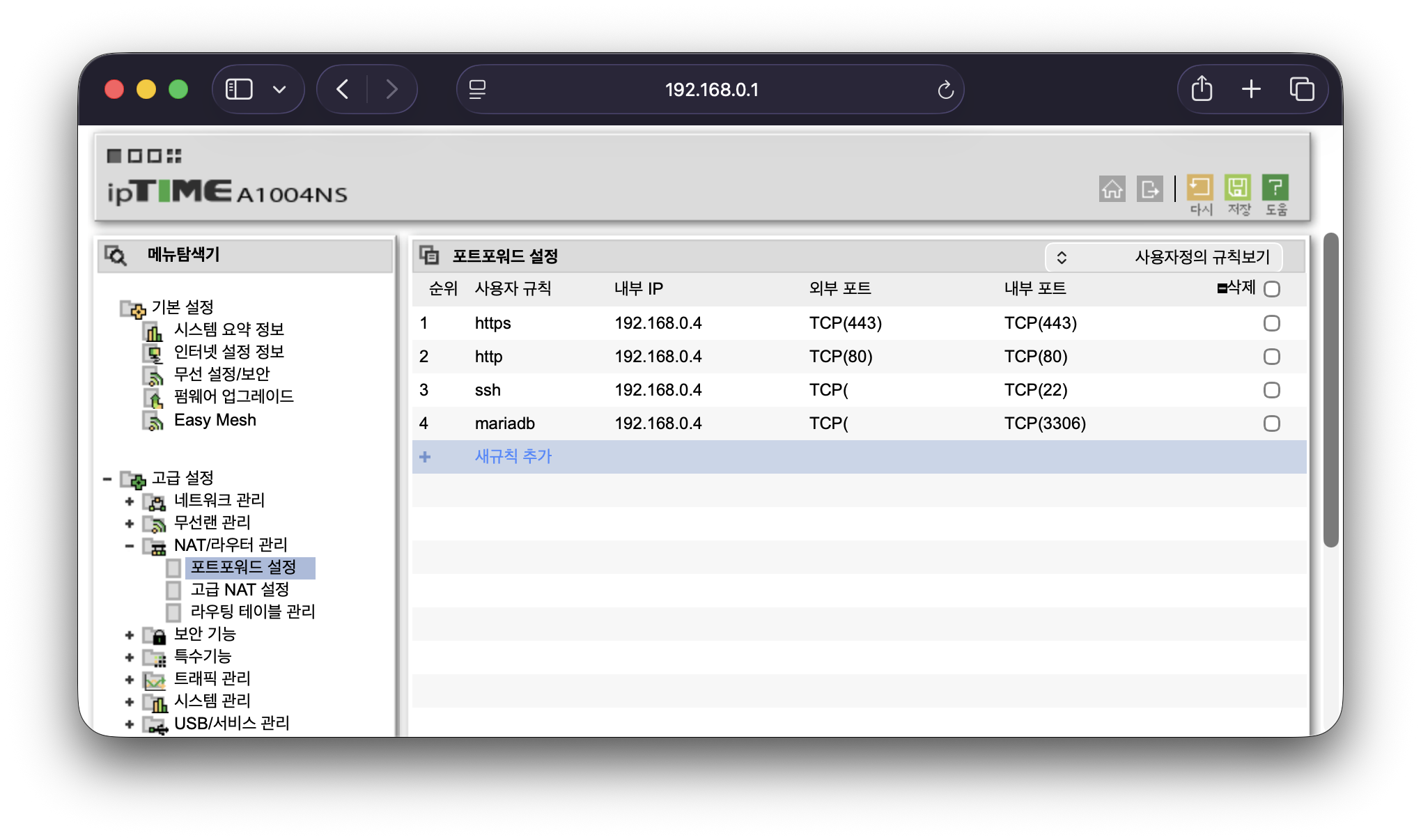
Task: Select the mariadb port forward rule
Action: (x=504, y=423)
